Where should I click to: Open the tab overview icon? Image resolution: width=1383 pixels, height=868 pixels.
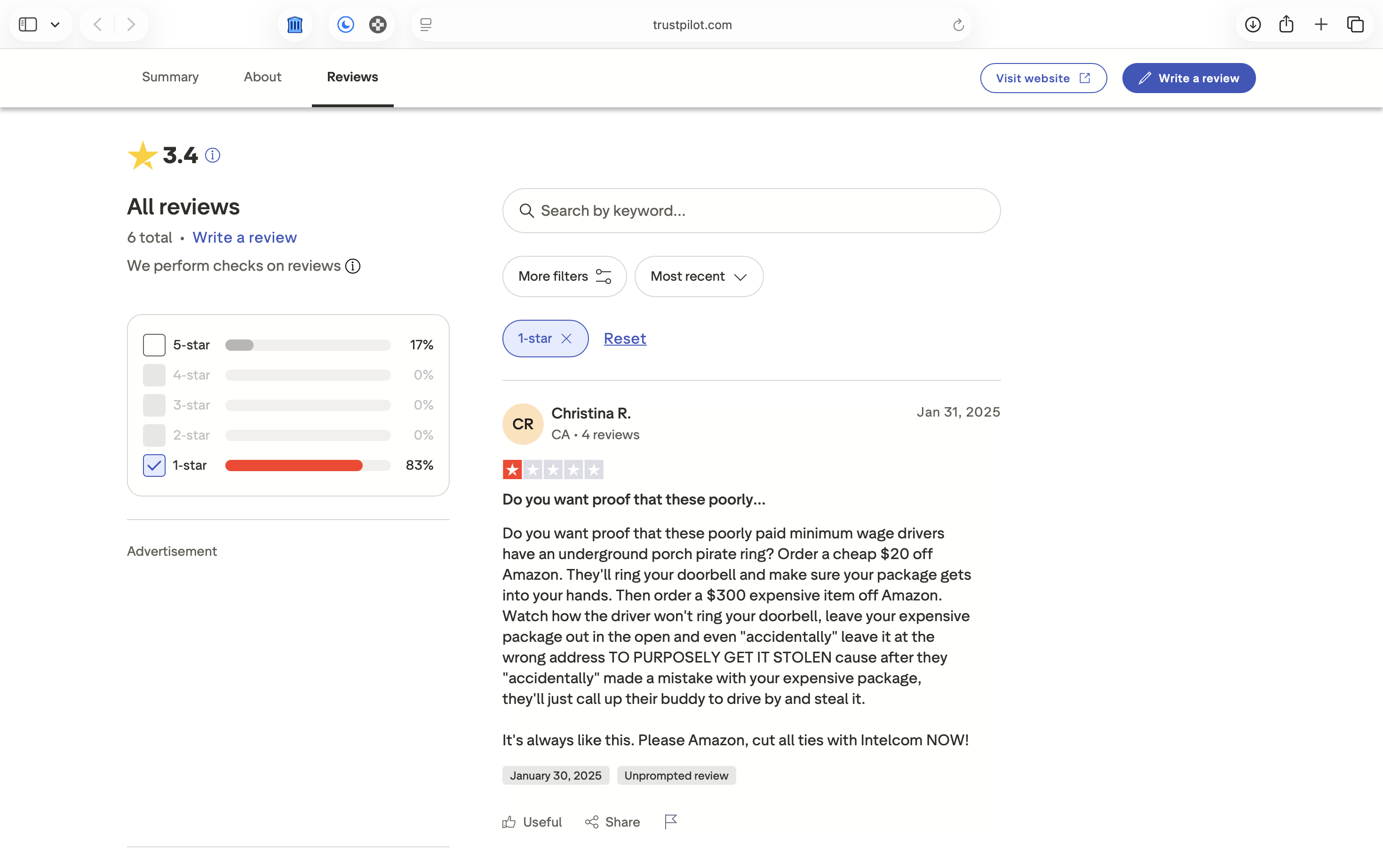click(1356, 24)
